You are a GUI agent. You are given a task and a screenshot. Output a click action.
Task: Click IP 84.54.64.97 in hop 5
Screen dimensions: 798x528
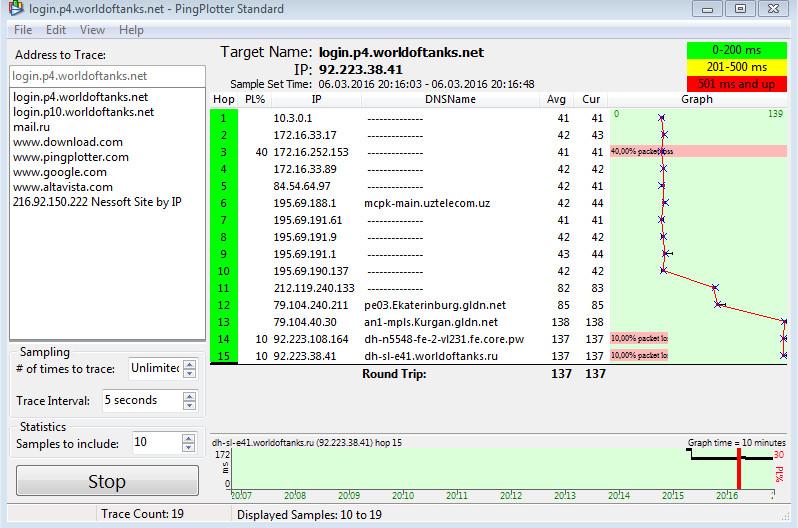pos(302,186)
